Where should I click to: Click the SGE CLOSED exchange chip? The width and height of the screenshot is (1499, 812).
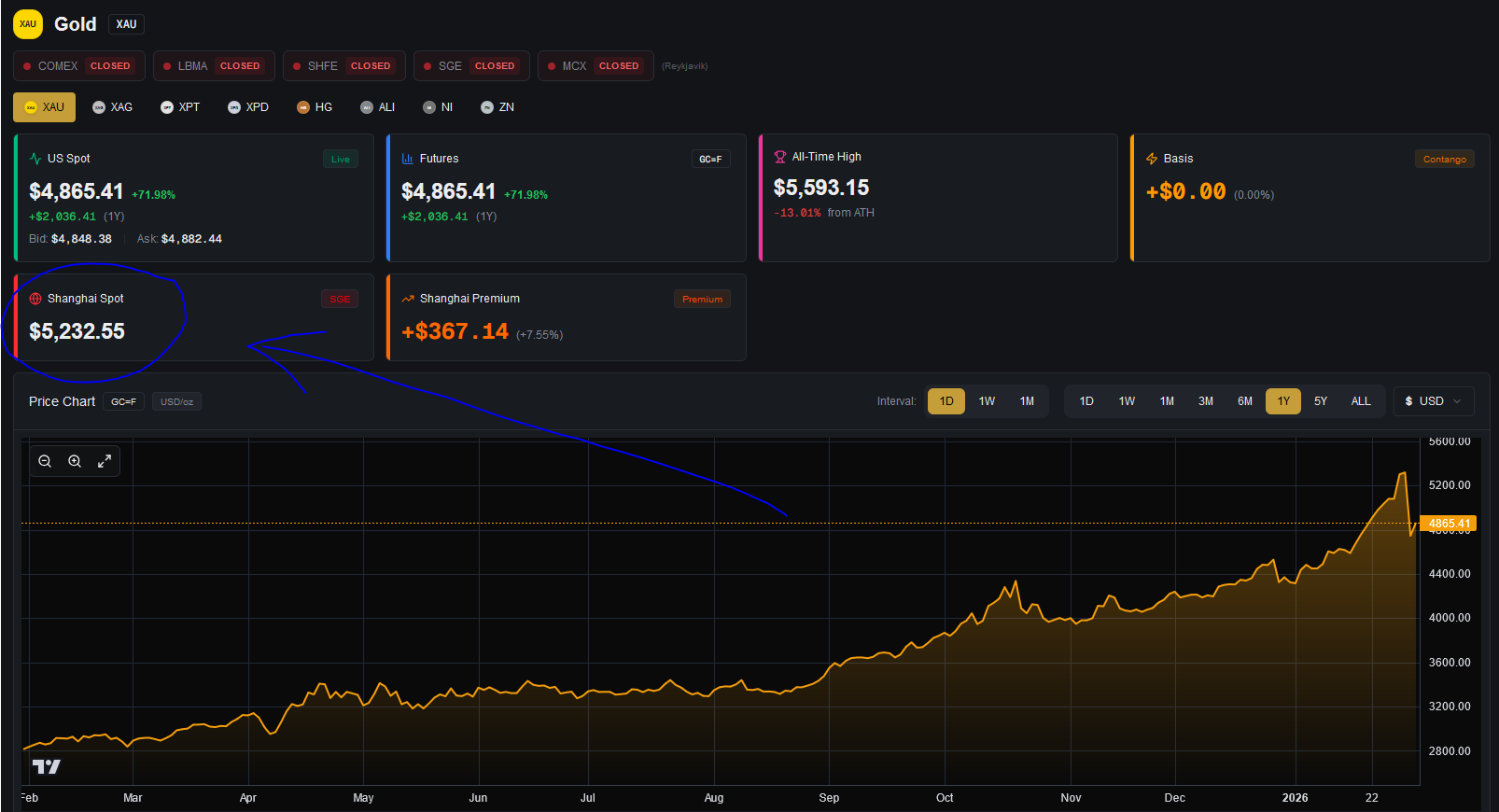[471, 66]
